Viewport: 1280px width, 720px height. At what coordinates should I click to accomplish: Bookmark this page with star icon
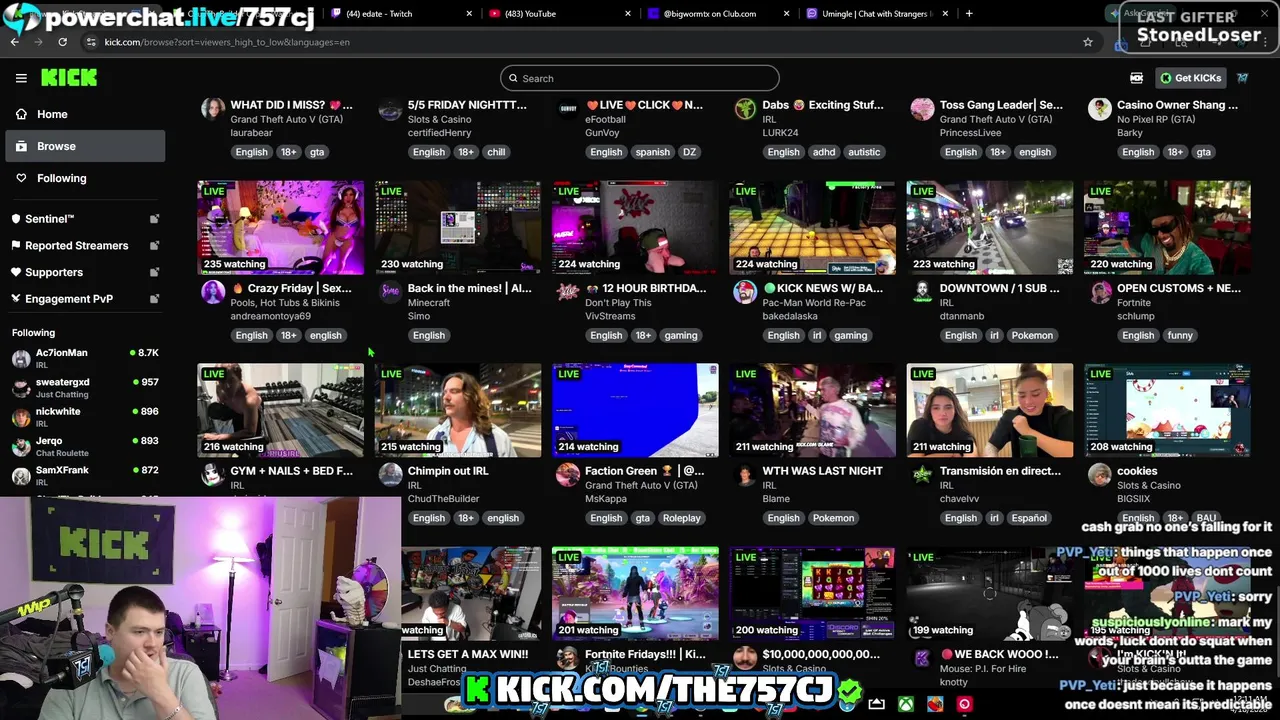coord(1088,42)
